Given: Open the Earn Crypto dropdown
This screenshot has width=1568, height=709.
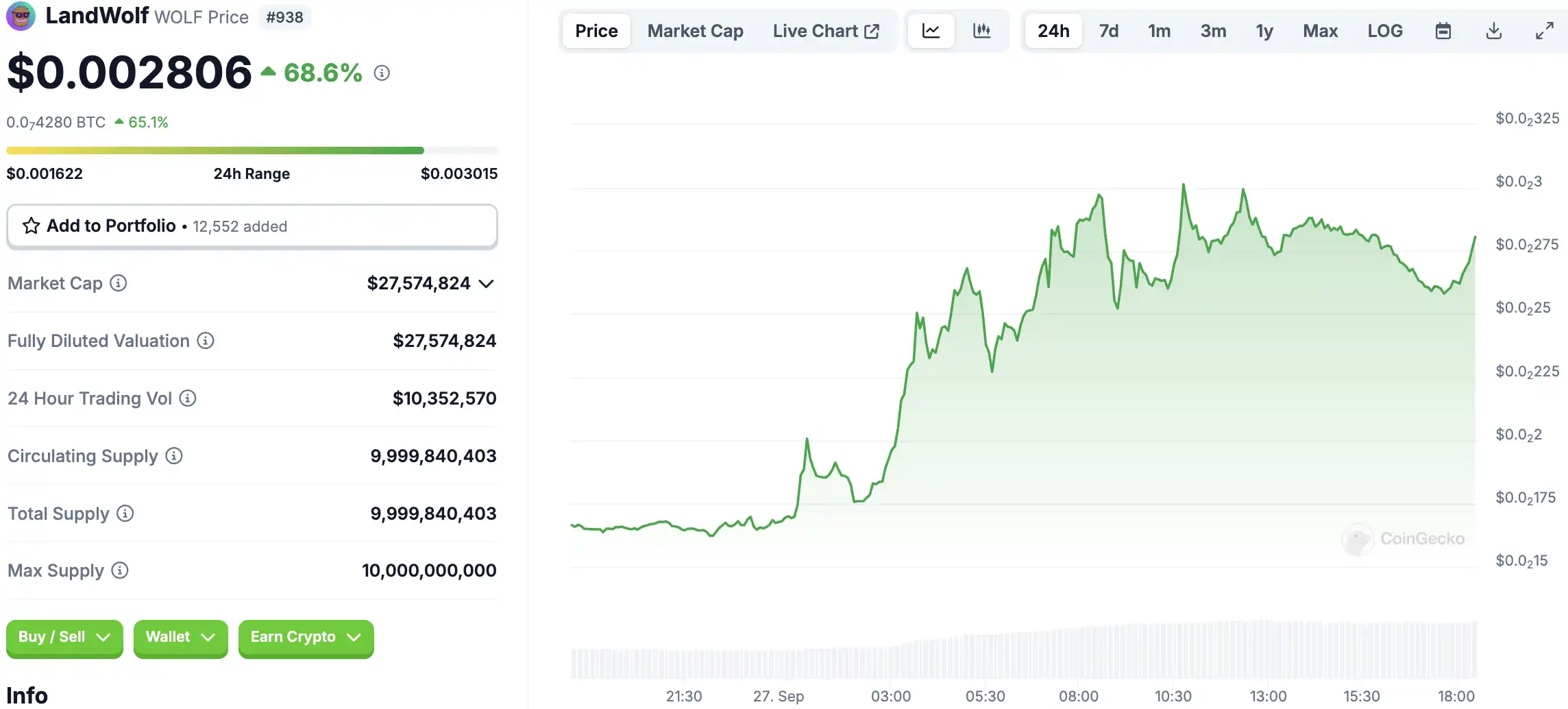Looking at the screenshot, I should point(306,637).
